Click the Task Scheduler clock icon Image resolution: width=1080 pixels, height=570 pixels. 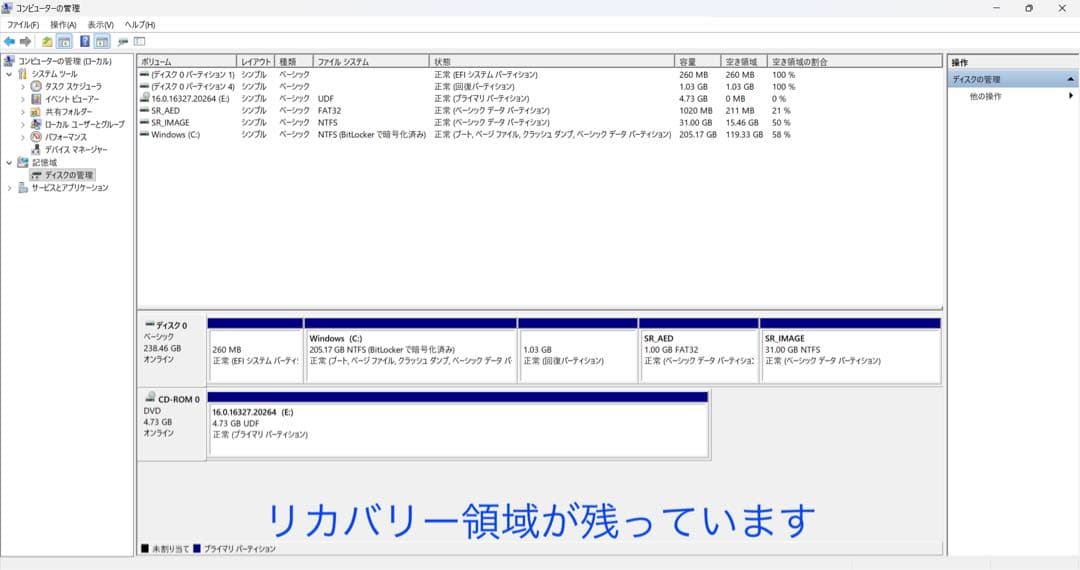tap(37, 86)
